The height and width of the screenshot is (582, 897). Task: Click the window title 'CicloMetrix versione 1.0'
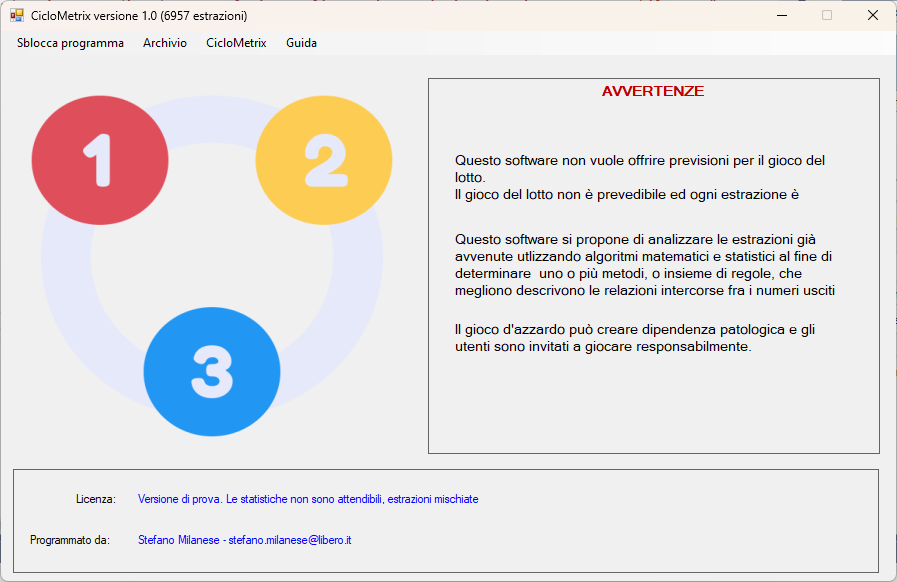point(139,15)
